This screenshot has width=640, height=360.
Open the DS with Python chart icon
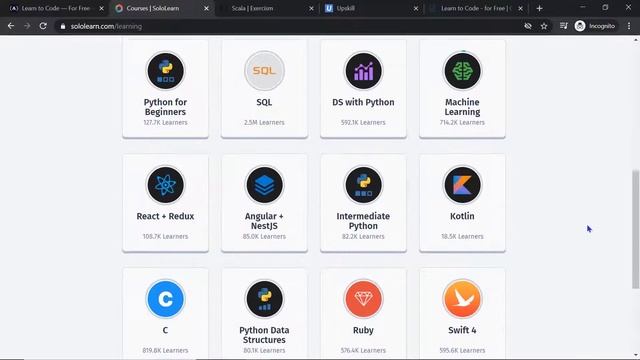[x=363, y=71]
